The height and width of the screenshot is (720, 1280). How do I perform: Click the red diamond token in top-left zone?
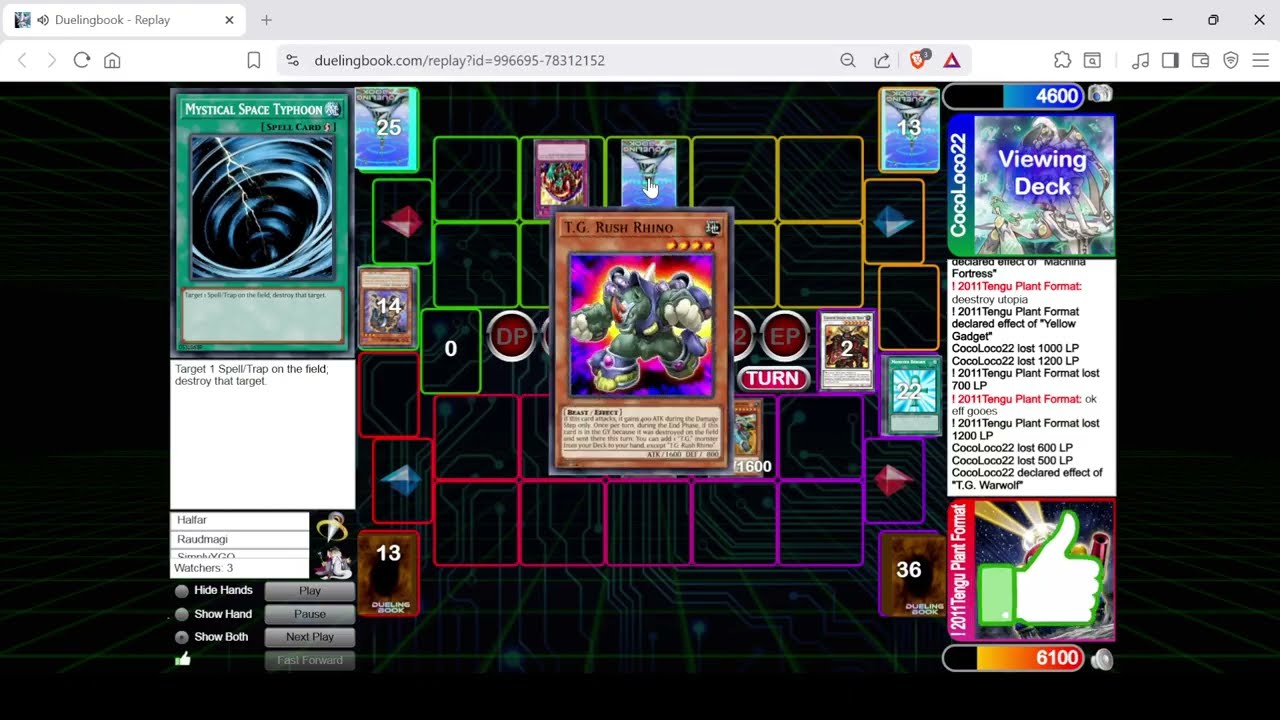(402, 222)
